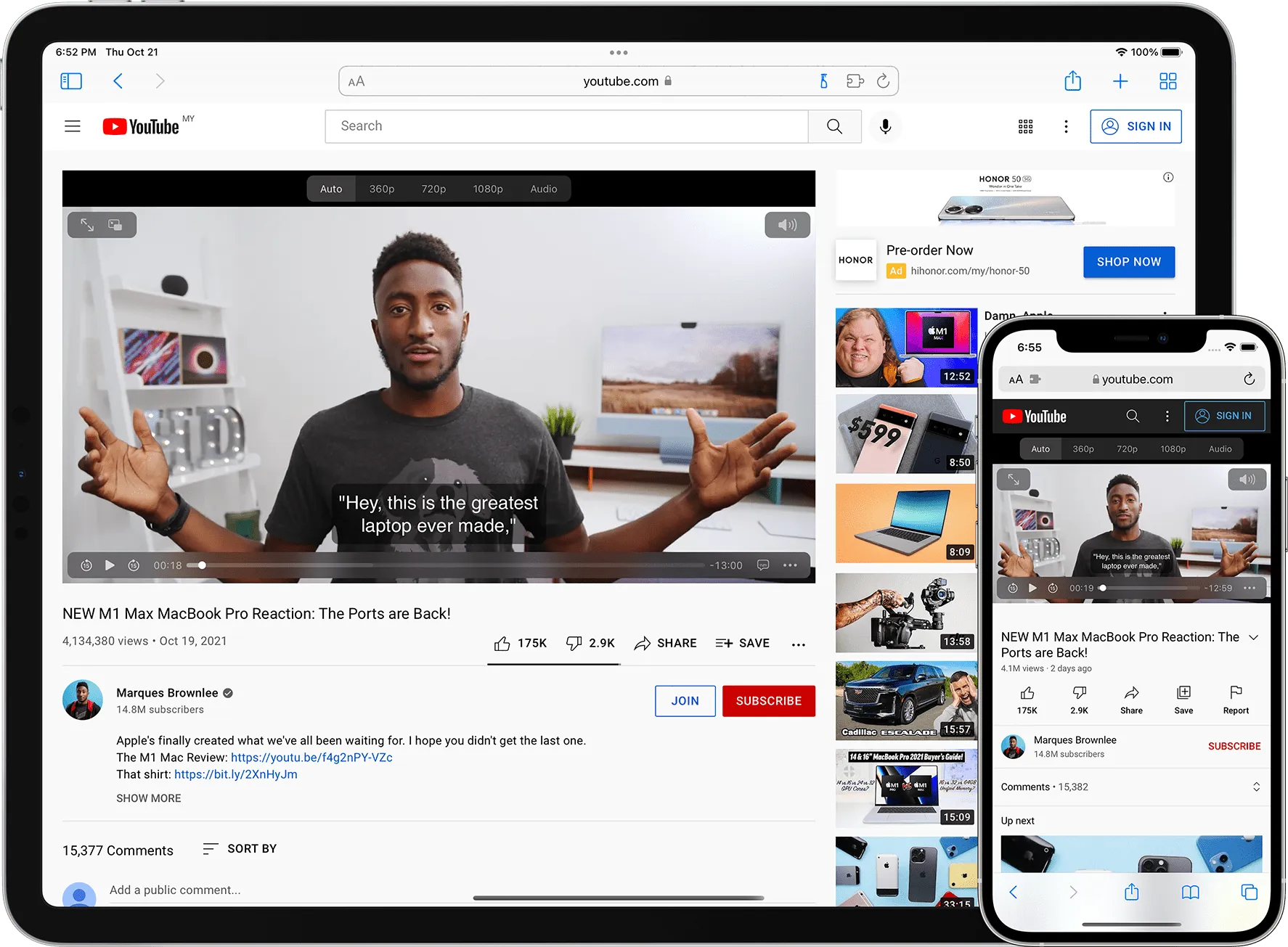Open the YouTube apps grid icon

click(1025, 127)
